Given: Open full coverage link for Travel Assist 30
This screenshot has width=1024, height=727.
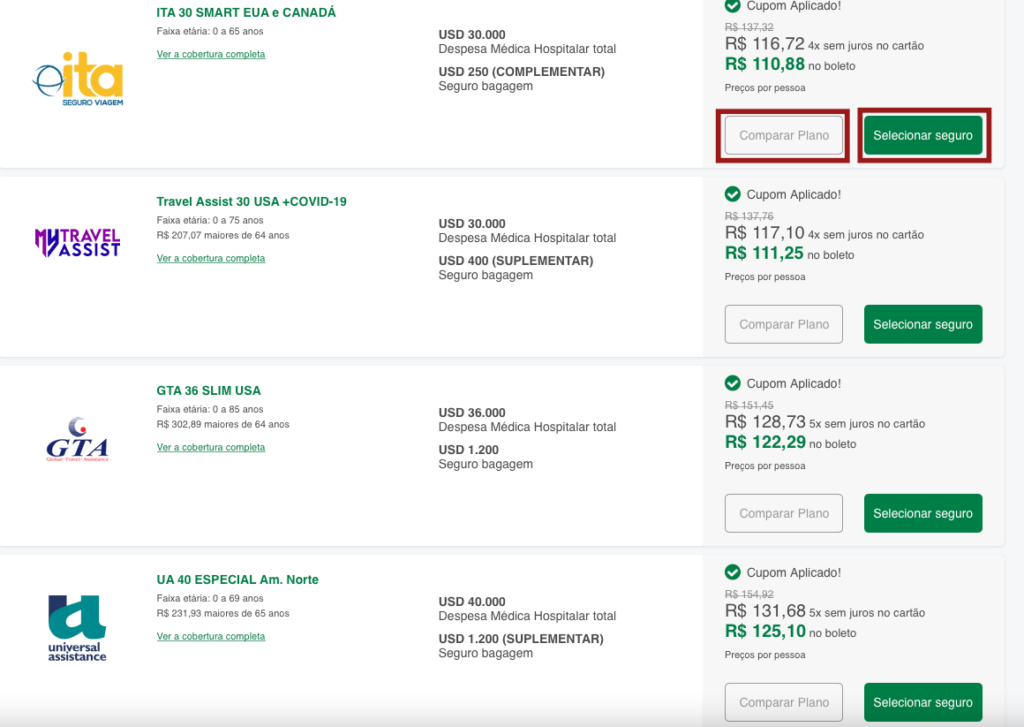Looking at the screenshot, I should [x=211, y=258].
